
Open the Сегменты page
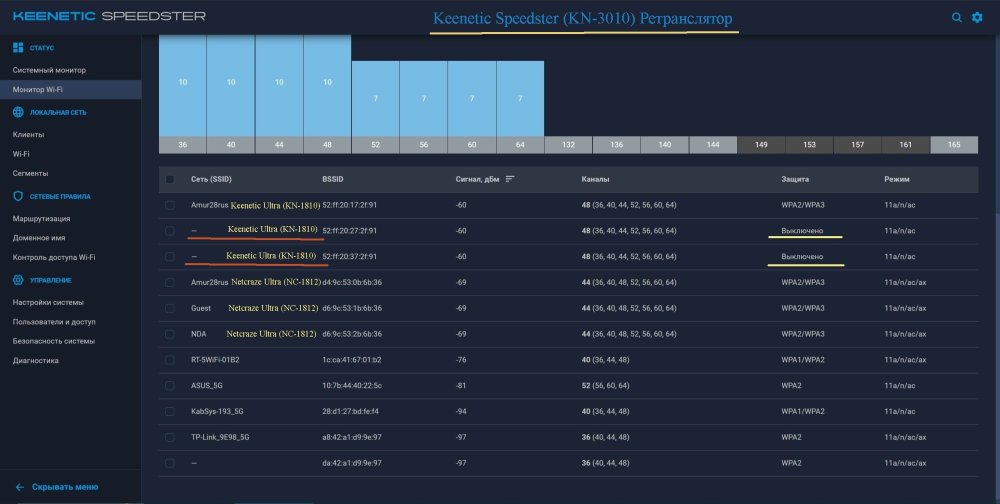pos(31,174)
